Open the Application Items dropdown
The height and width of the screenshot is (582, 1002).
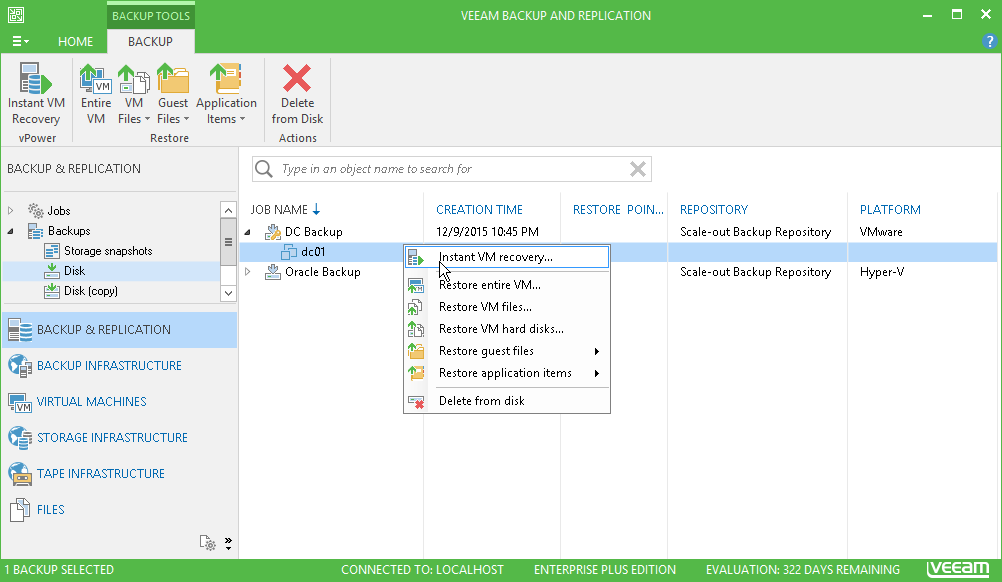pyautogui.click(x=226, y=94)
